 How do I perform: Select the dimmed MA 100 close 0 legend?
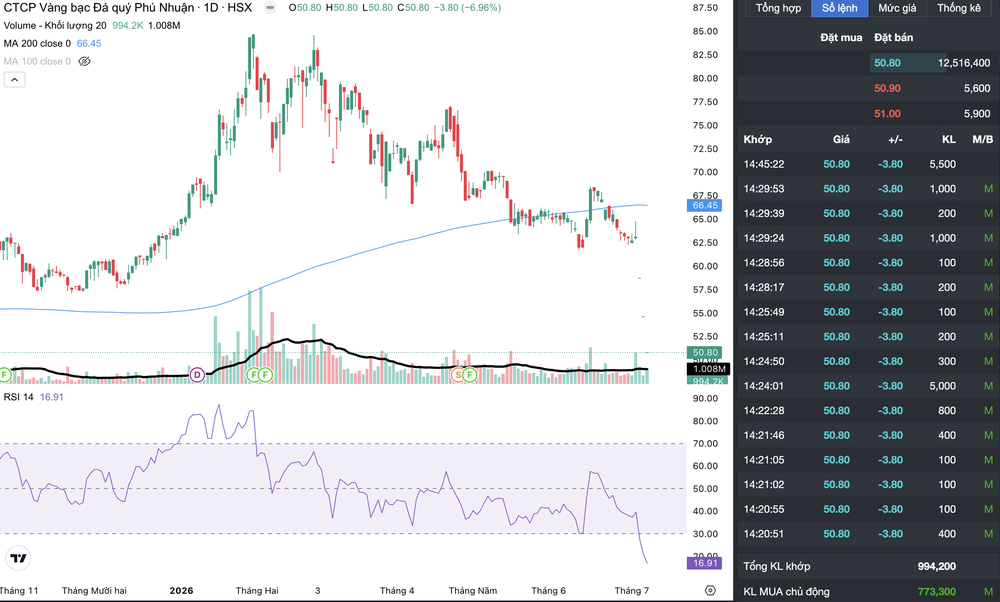pyautogui.click(x=37, y=61)
